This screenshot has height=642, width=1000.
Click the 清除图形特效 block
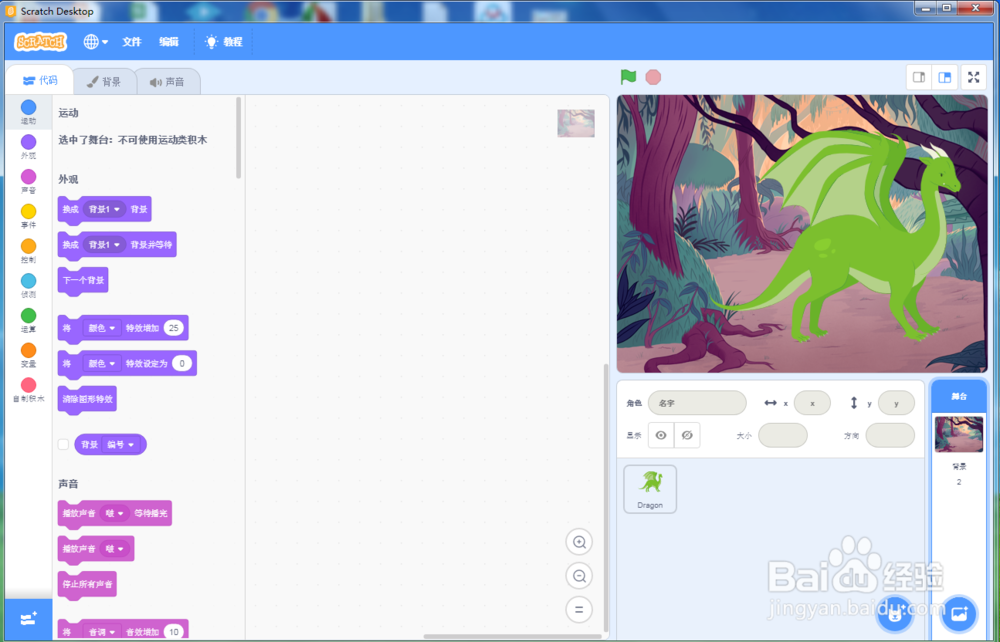coord(87,399)
